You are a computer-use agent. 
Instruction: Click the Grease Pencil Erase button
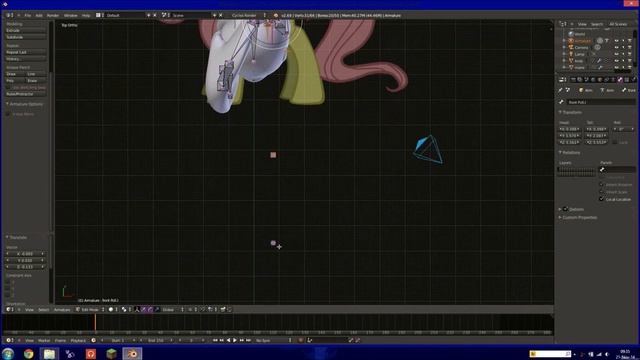pyautogui.click(x=36, y=81)
